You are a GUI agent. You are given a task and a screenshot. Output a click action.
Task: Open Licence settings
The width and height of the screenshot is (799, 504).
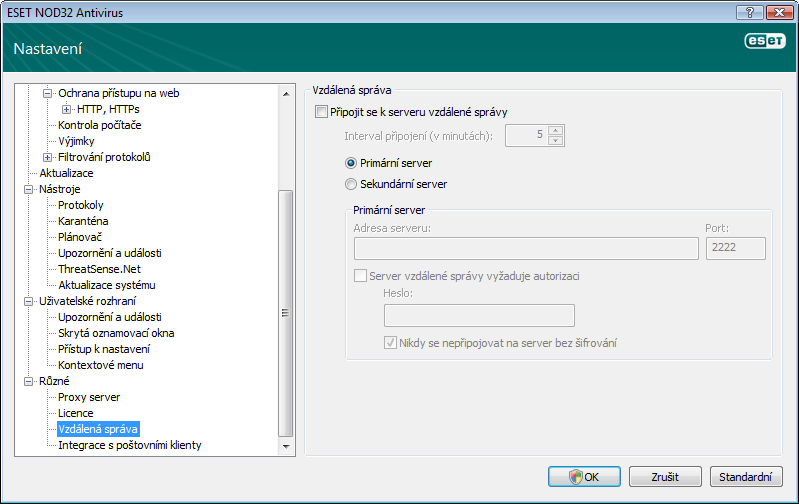(75, 413)
